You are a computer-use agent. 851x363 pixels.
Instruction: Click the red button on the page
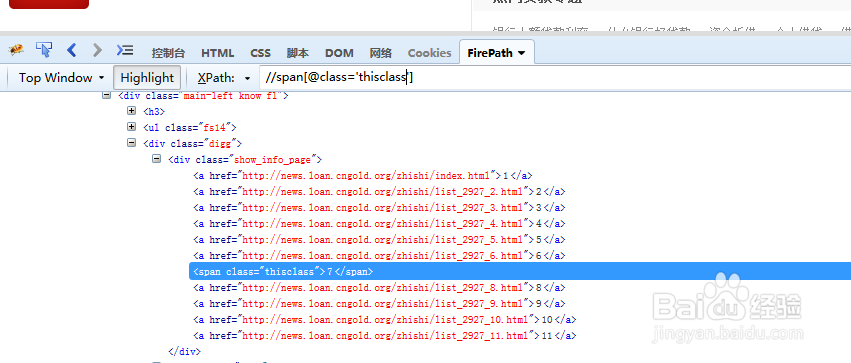(x=49, y=4)
